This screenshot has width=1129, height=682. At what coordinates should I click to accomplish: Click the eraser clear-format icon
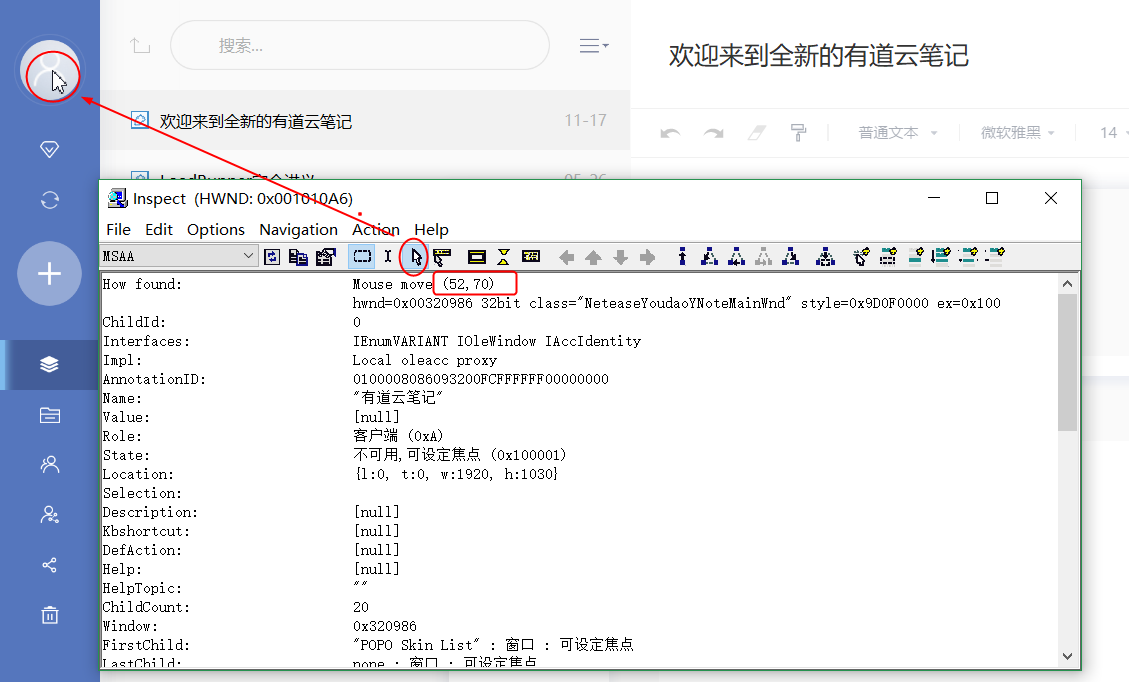(756, 133)
